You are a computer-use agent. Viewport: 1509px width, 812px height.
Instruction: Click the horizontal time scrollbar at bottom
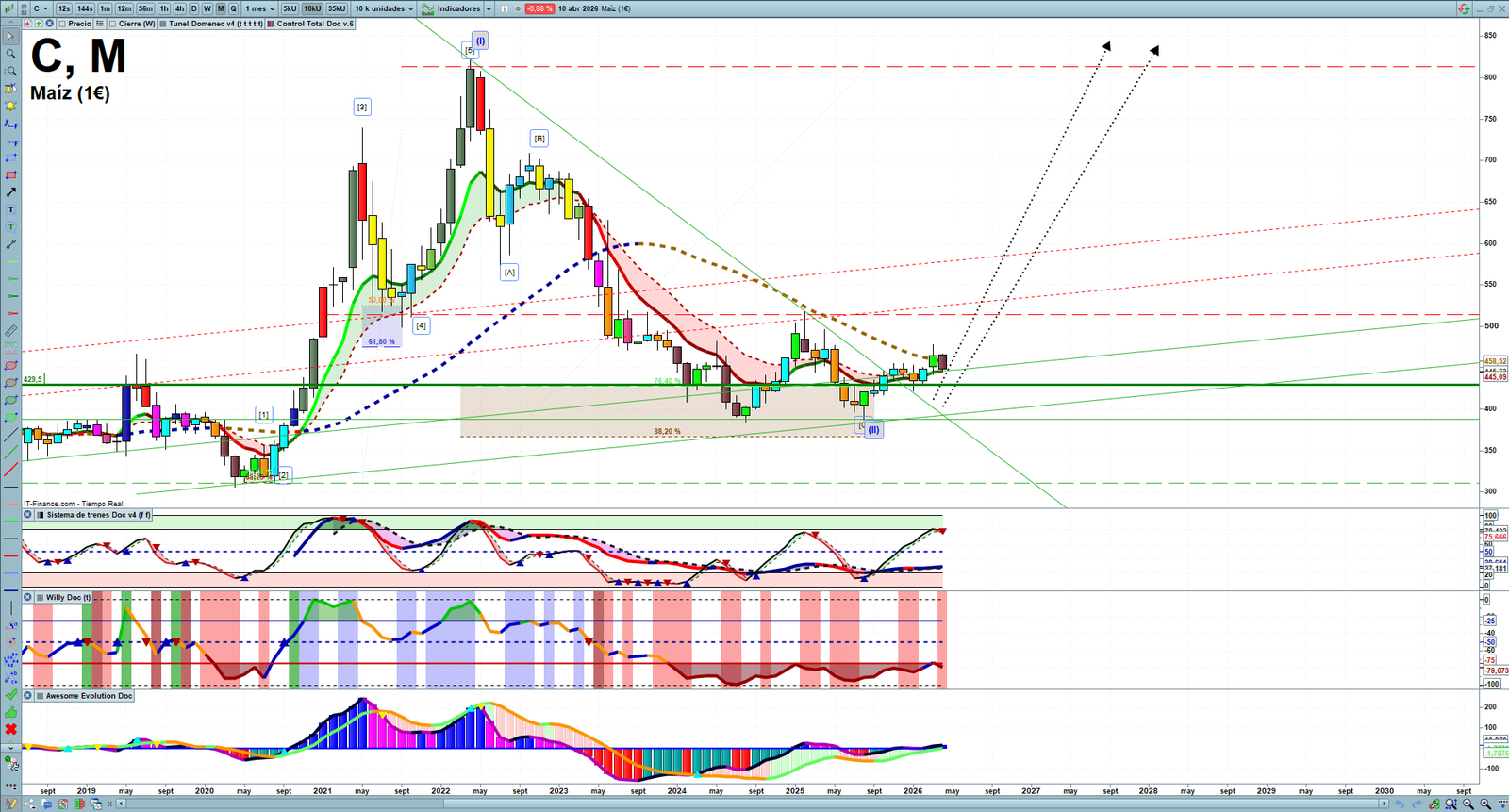[751, 804]
